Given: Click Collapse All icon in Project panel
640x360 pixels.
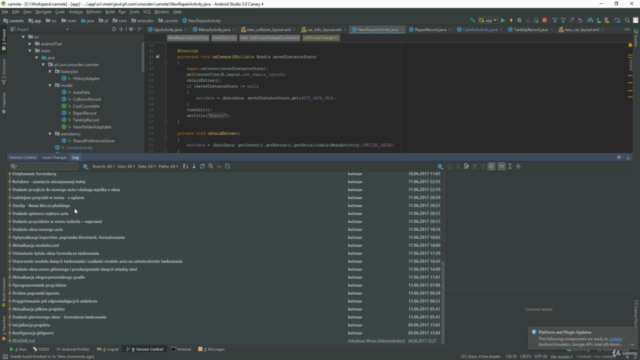Looking at the screenshot, I should coord(121,29).
